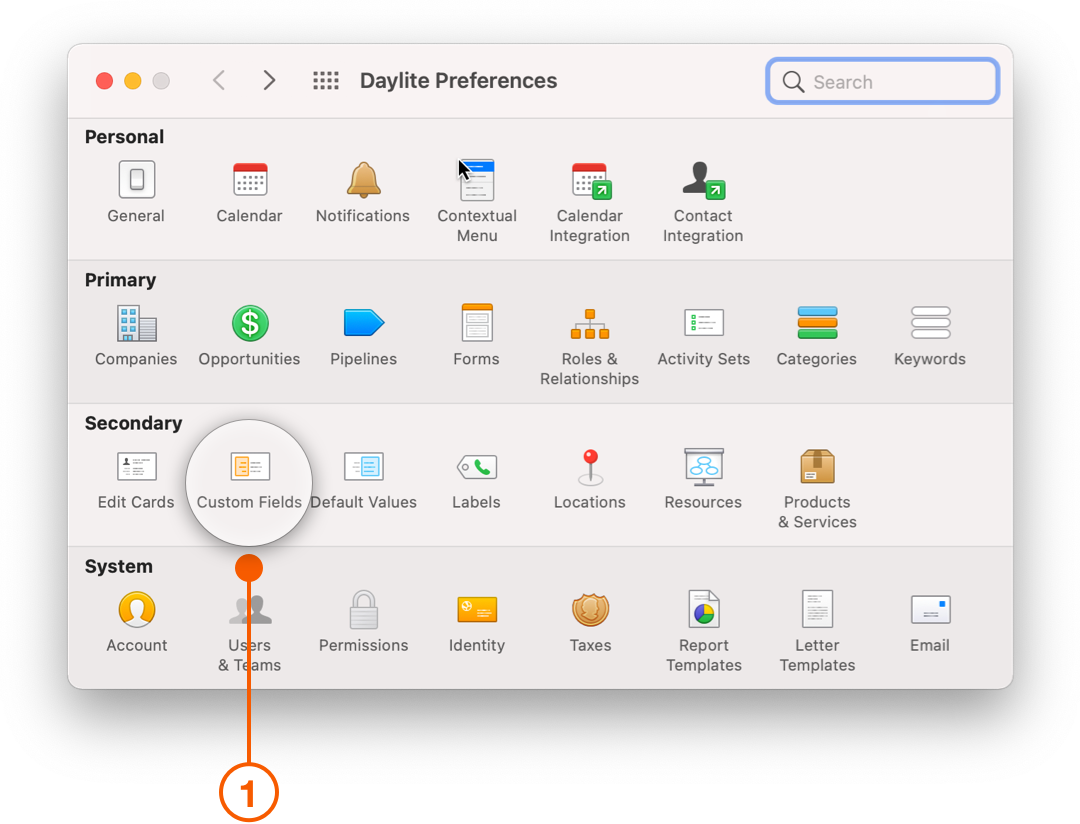
Task: Go forward with the right chevron
Action: [269, 81]
